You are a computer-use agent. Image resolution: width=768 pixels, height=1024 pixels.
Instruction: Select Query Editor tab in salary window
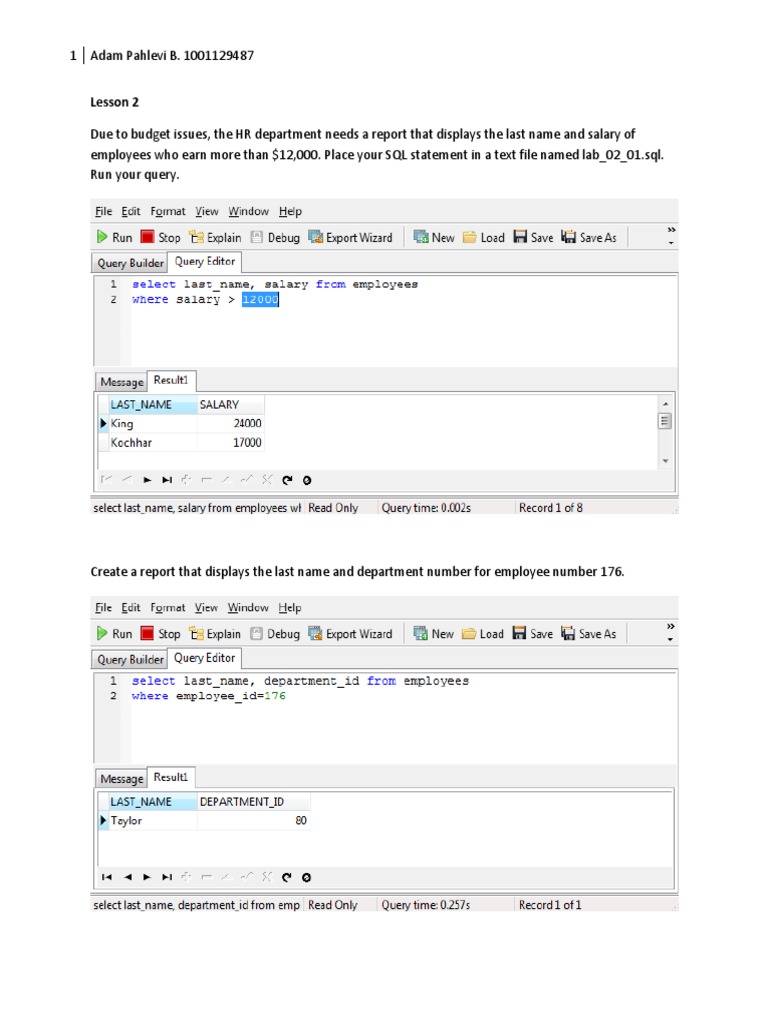click(204, 261)
